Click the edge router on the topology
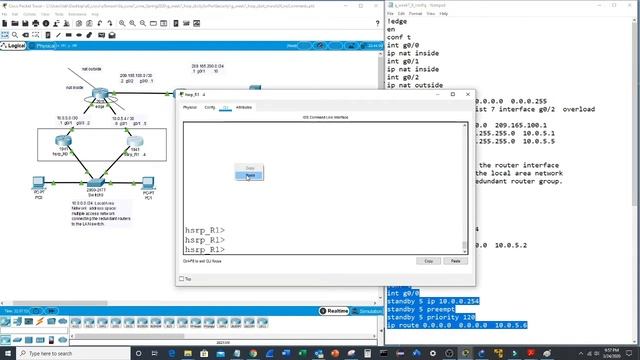 pos(100,94)
